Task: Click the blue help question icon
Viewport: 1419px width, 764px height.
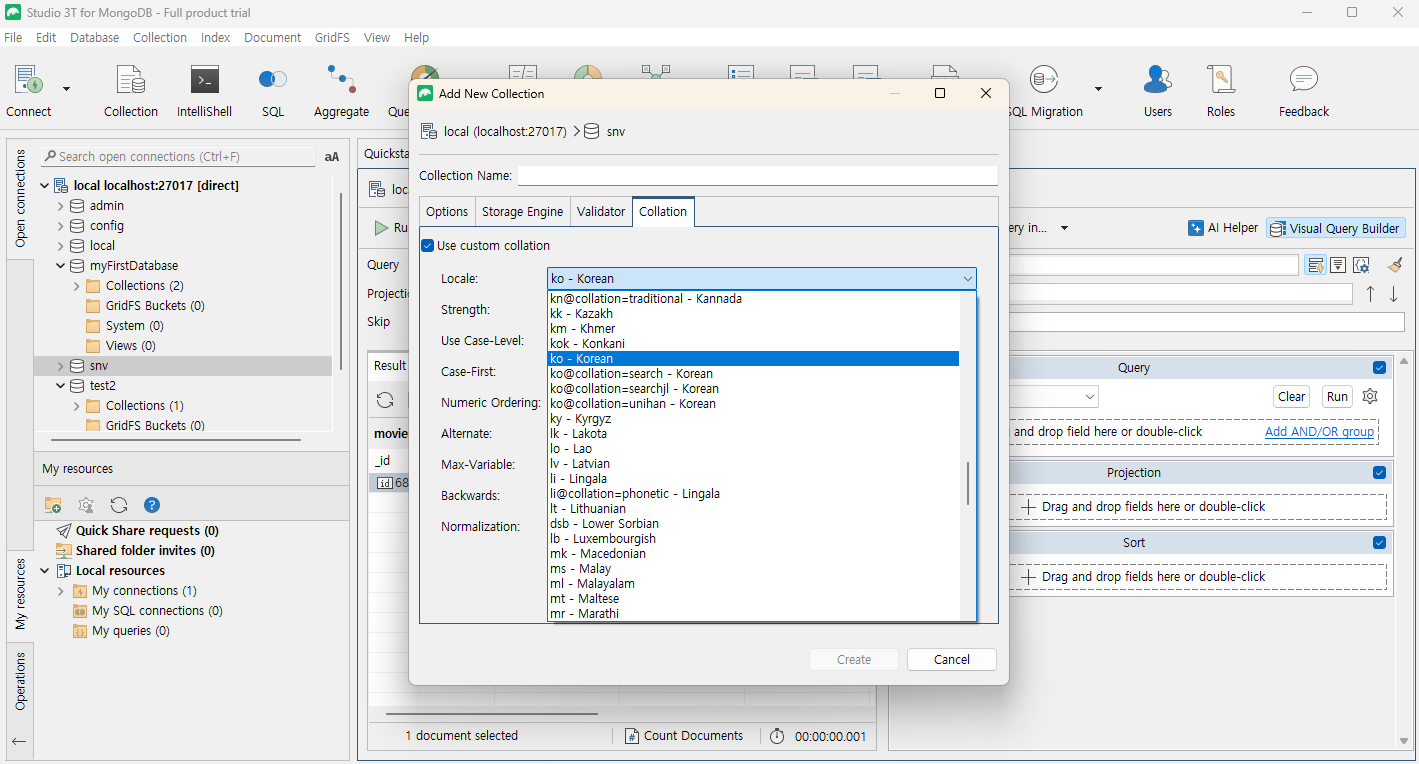Action: [x=152, y=505]
